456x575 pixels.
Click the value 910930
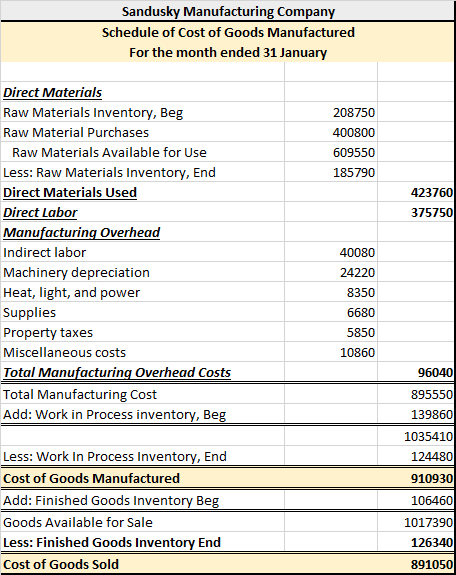tap(432, 478)
